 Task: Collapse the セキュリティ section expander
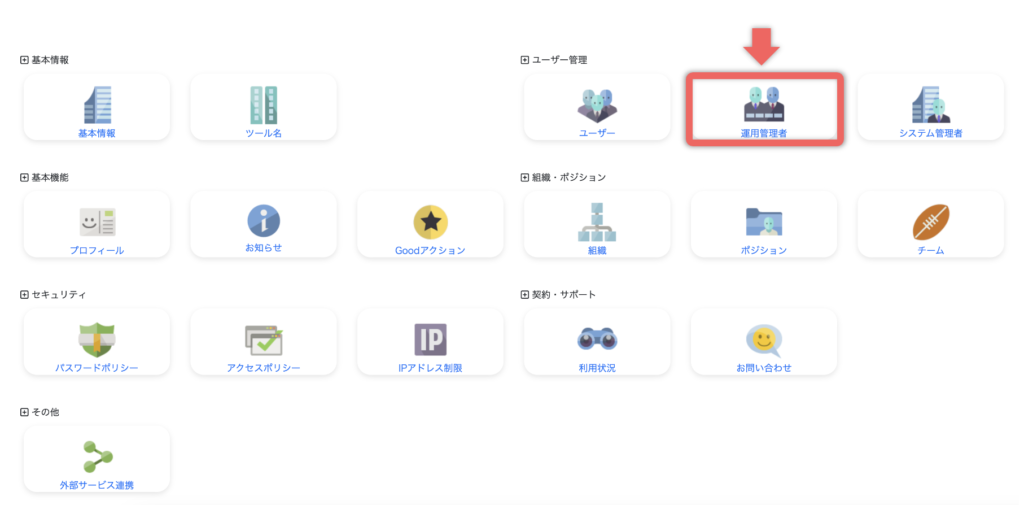(x=25, y=295)
